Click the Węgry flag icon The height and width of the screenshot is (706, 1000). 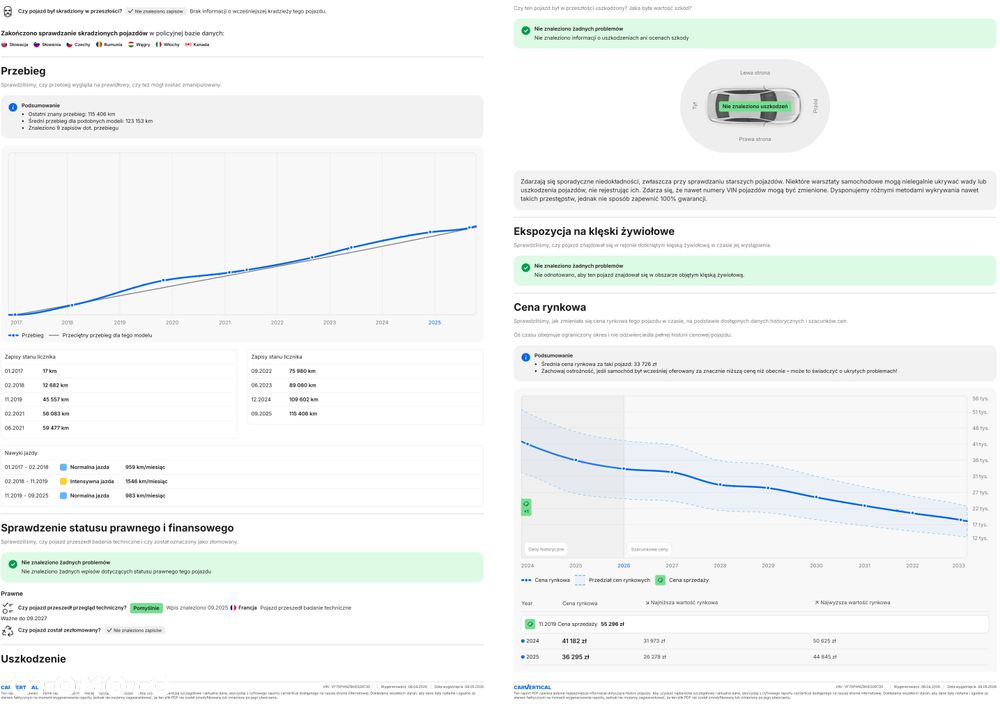coord(131,45)
